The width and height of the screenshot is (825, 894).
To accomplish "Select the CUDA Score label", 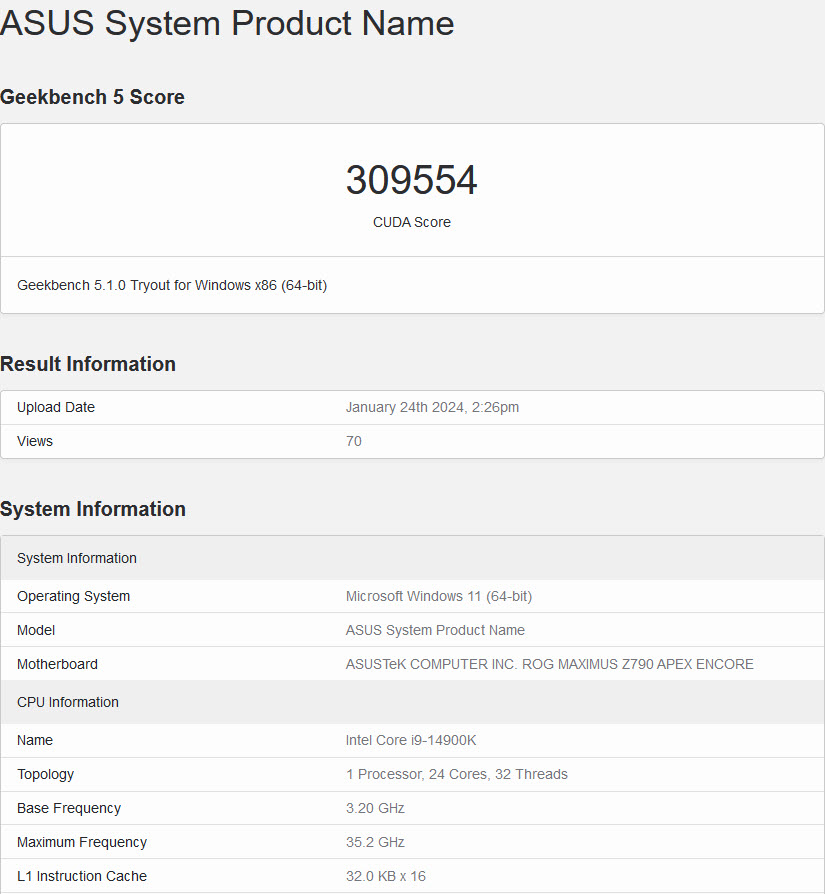I will pyautogui.click(x=411, y=222).
